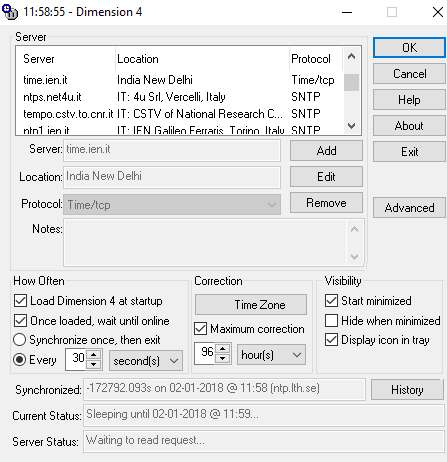Increase maximum correction value with up arrow
The image size is (447, 462).
223,349
